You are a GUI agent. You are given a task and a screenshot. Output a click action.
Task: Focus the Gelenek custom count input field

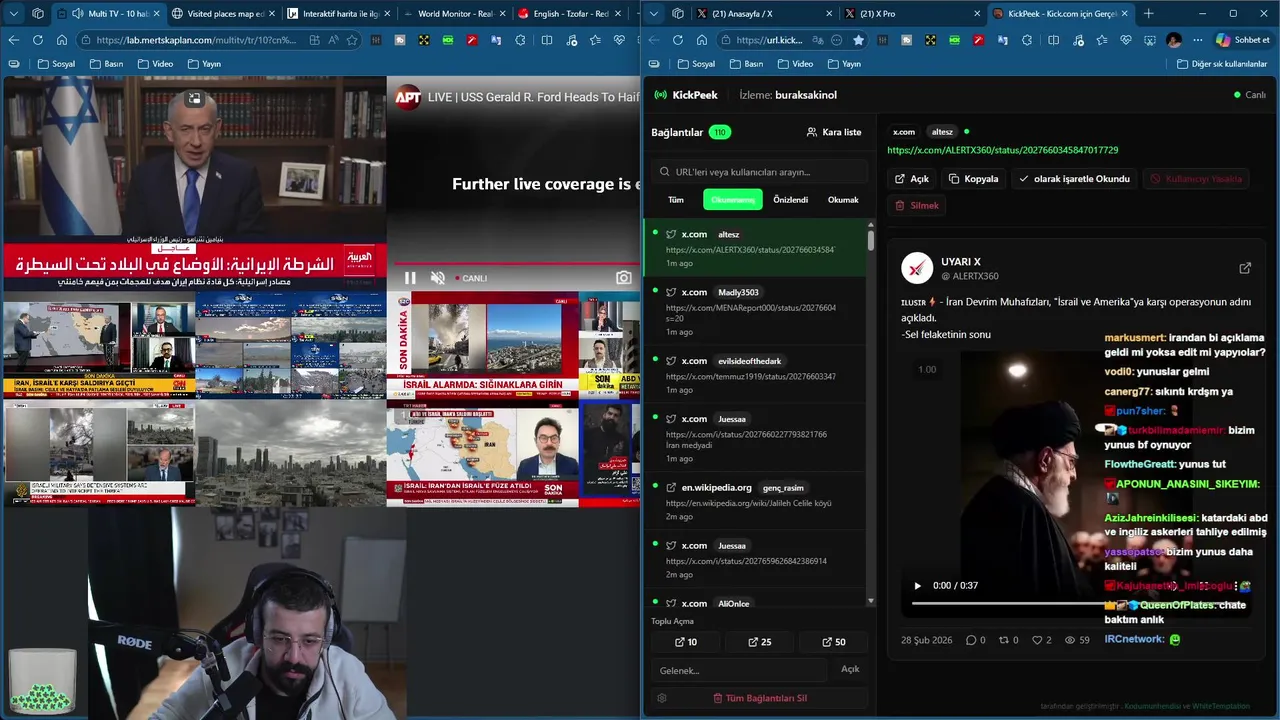coord(739,670)
